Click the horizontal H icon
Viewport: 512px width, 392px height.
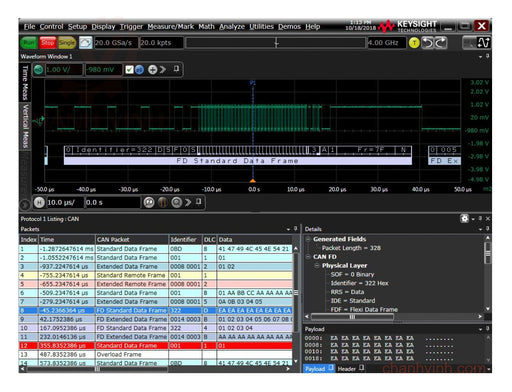tap(39, 202)
